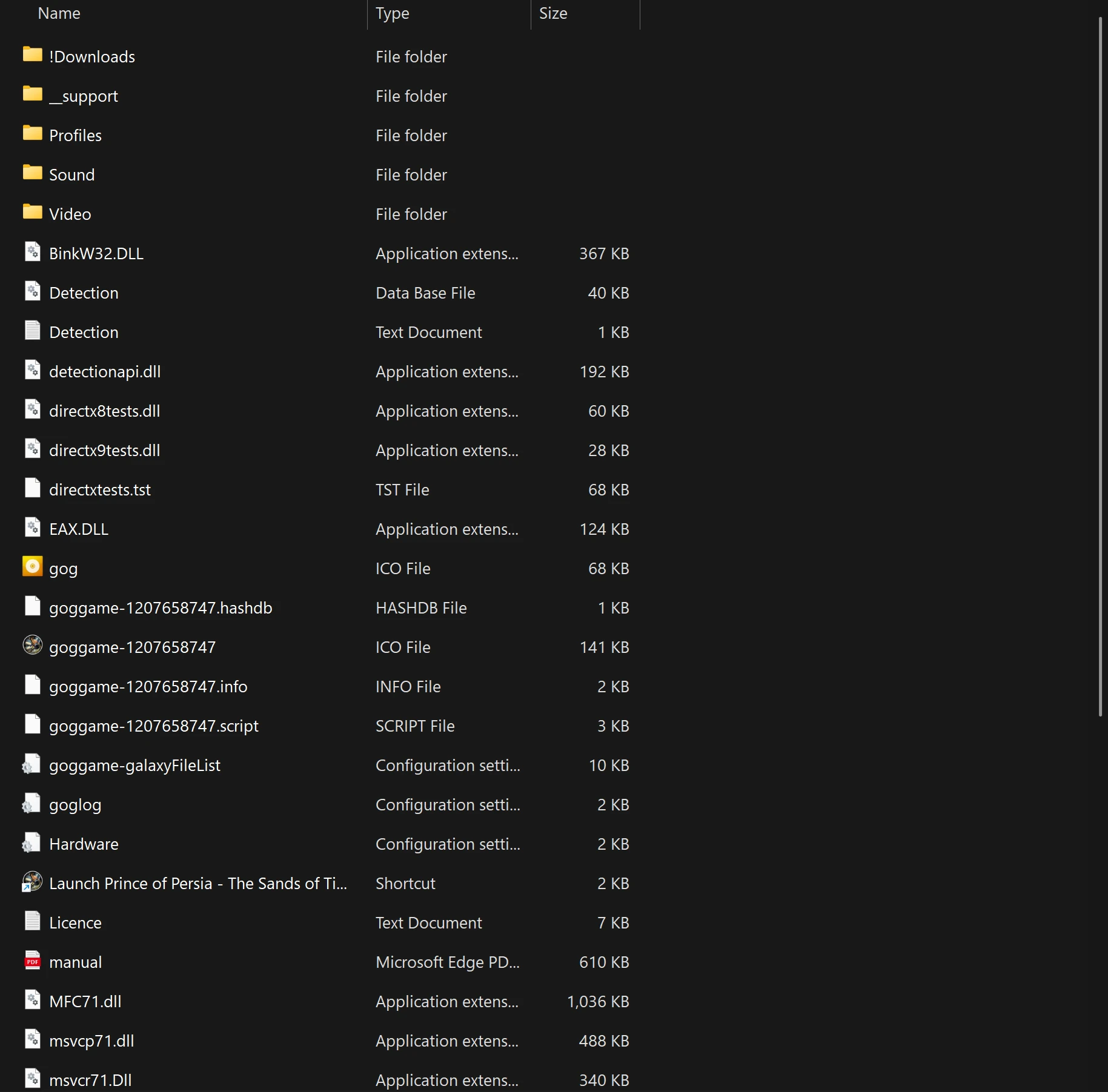
Task: Select file name MFC71.dll
Action: pyautogui.click(x=85, y=1002)
